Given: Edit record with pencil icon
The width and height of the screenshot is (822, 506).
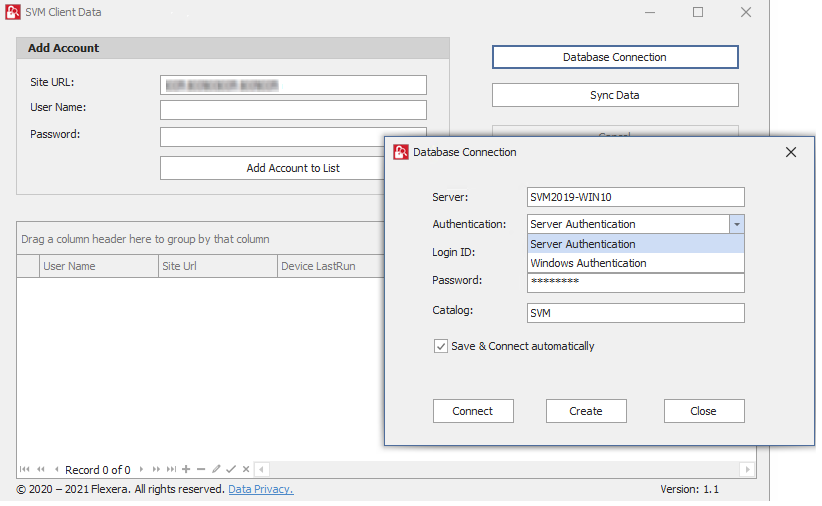Looking at the screenshot, I should point(216,469).
